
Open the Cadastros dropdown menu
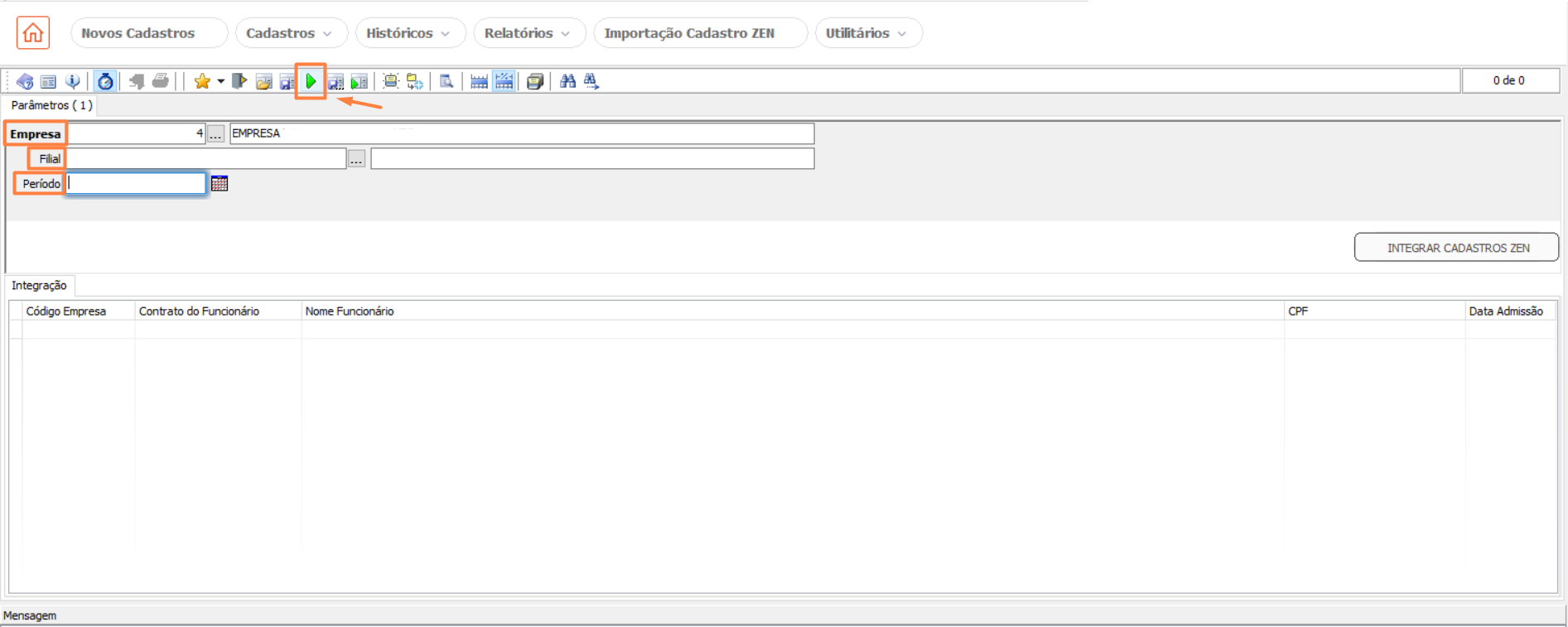pos(288,33)
